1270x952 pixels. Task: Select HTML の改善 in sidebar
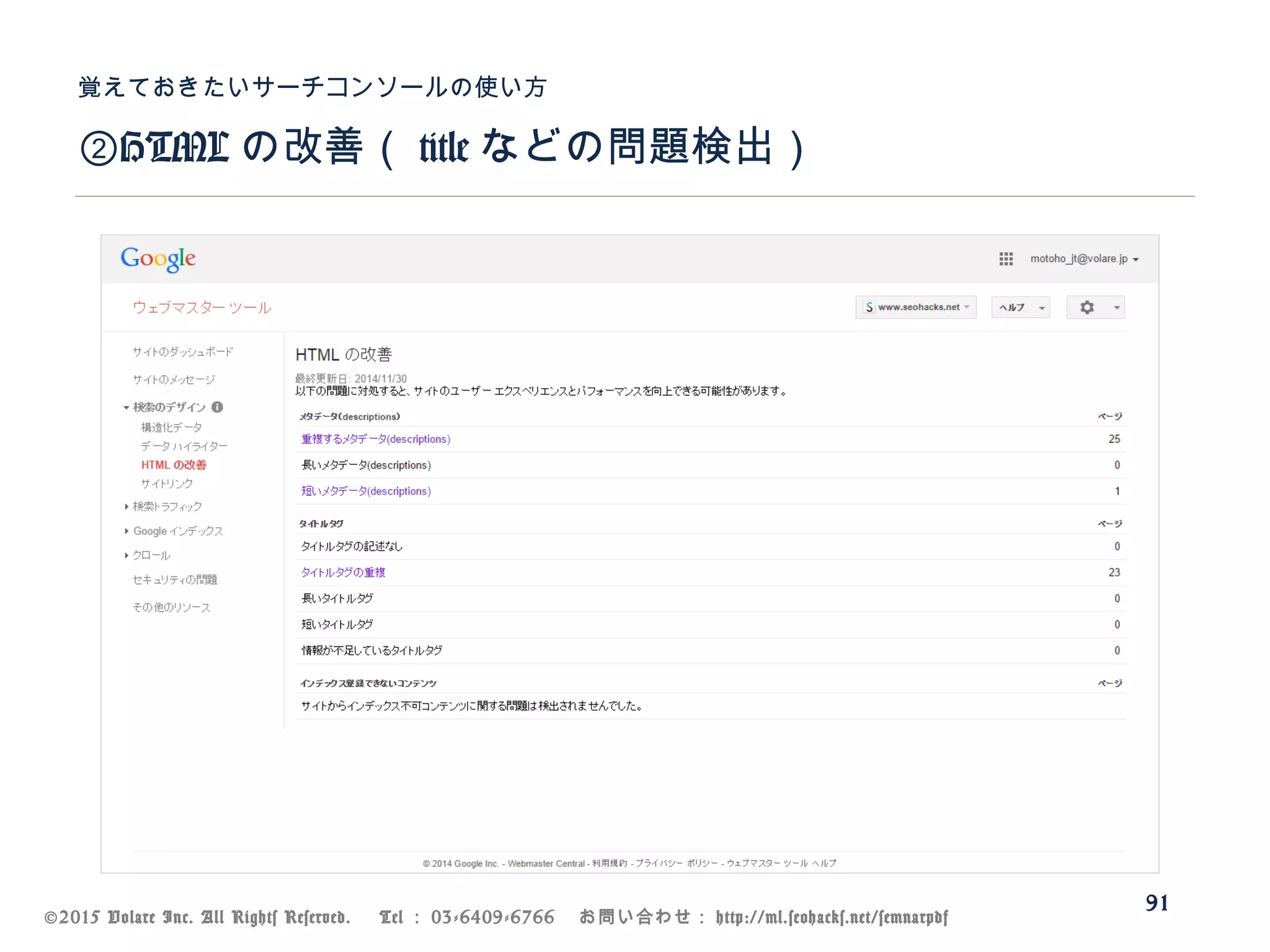coord(174,465)
